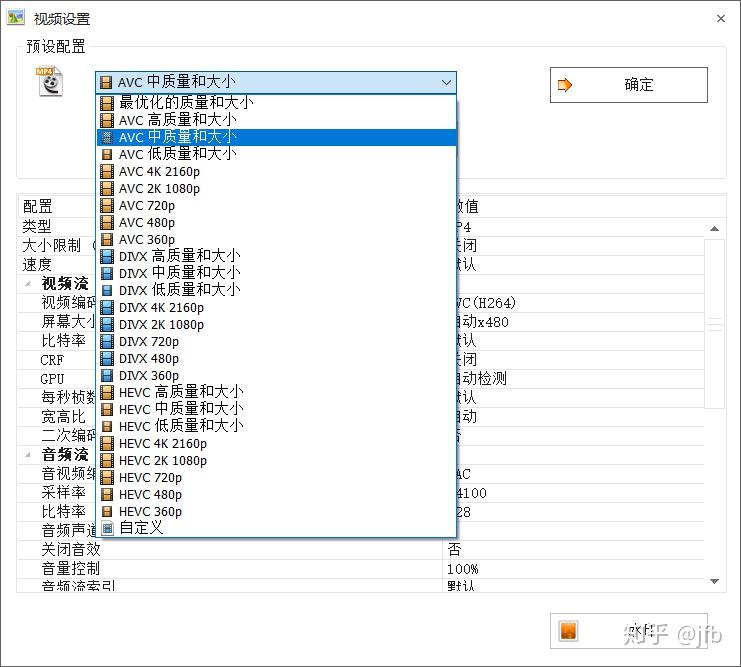Viewport: 741px width, 667px height.
Task: Choose DIVX 360p preset
Action: coord(276,375)
